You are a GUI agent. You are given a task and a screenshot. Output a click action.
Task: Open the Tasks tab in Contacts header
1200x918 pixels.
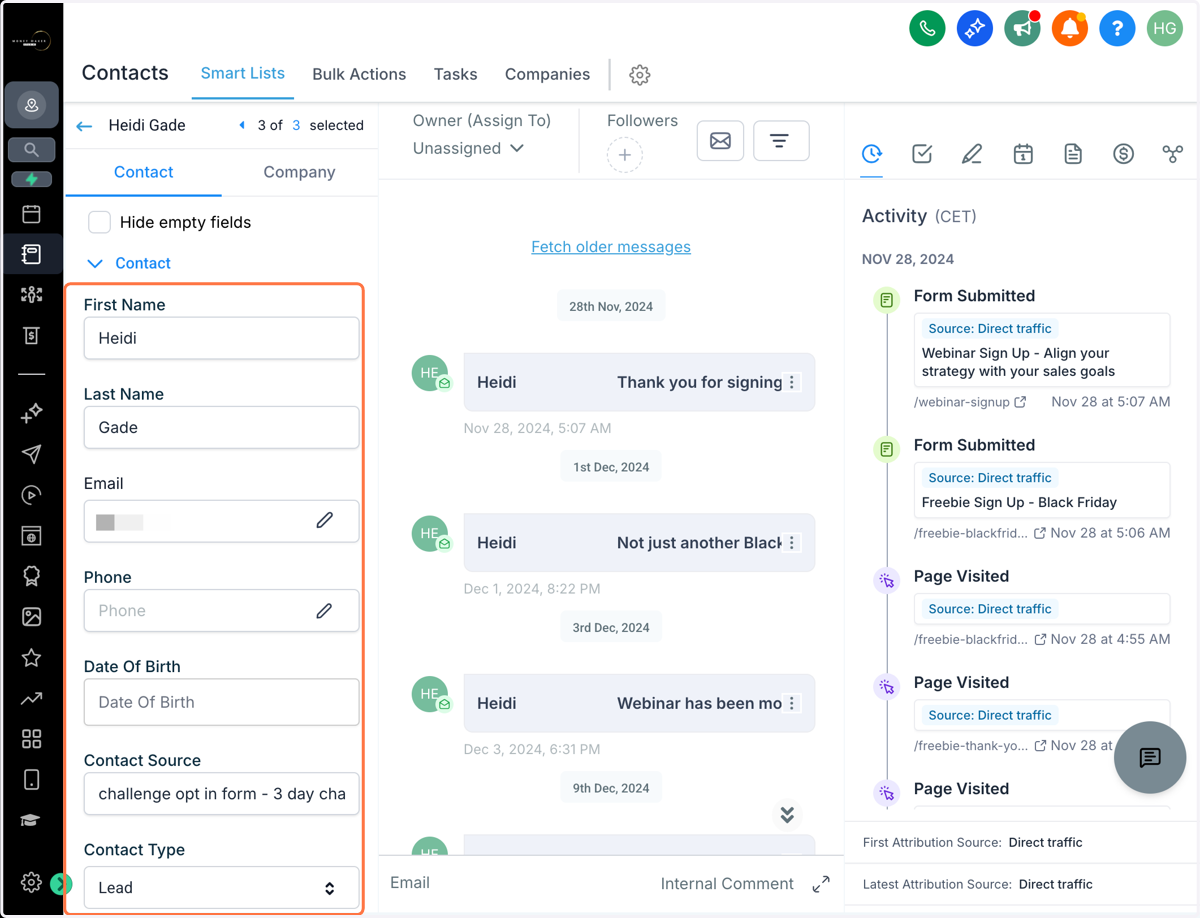coord(455,74)
